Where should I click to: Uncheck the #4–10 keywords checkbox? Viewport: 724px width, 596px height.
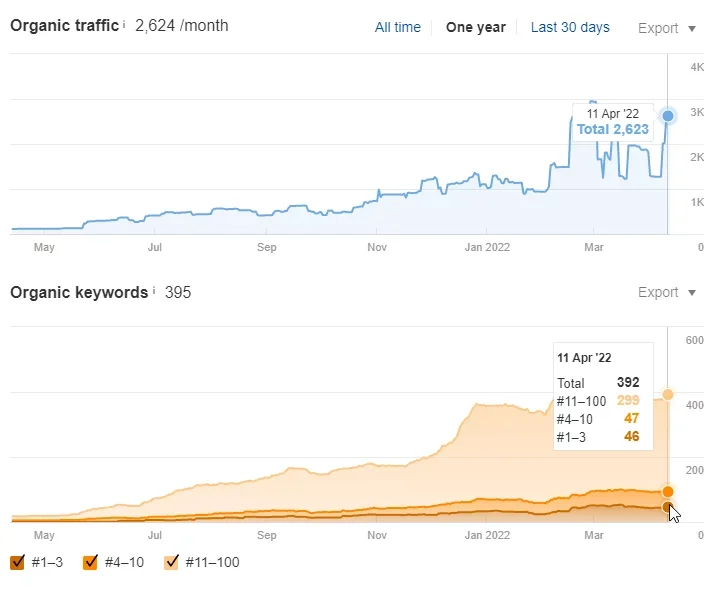point(90,562)
